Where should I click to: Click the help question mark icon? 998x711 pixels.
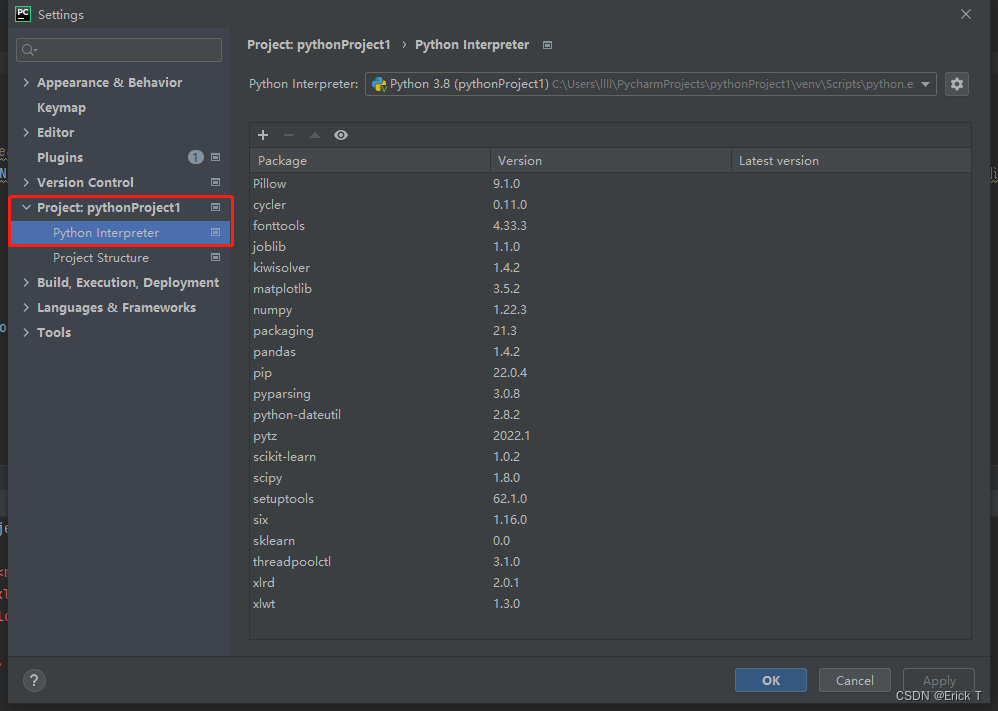[33, 680]
